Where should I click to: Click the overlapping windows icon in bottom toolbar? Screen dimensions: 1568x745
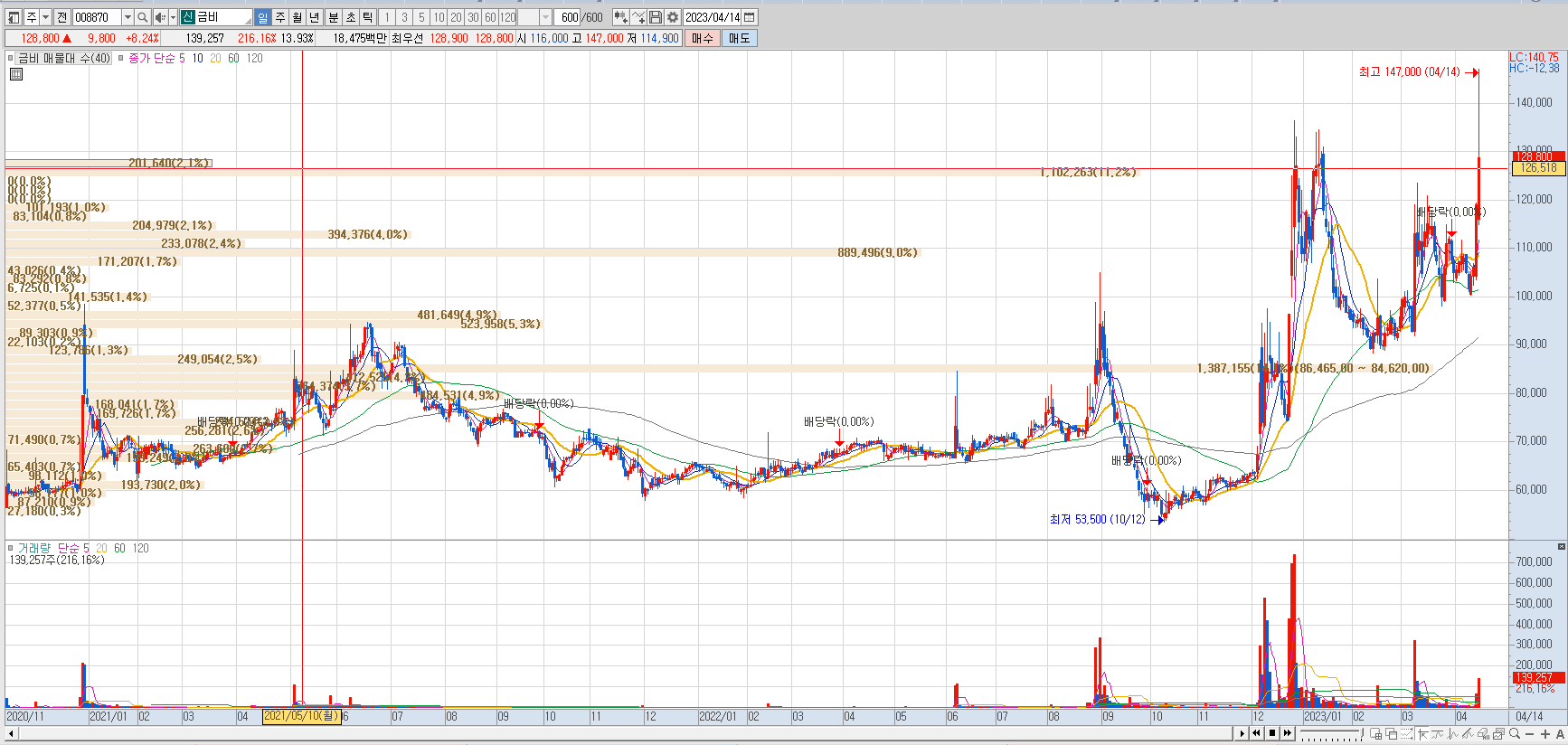[x=1391, y=733]
